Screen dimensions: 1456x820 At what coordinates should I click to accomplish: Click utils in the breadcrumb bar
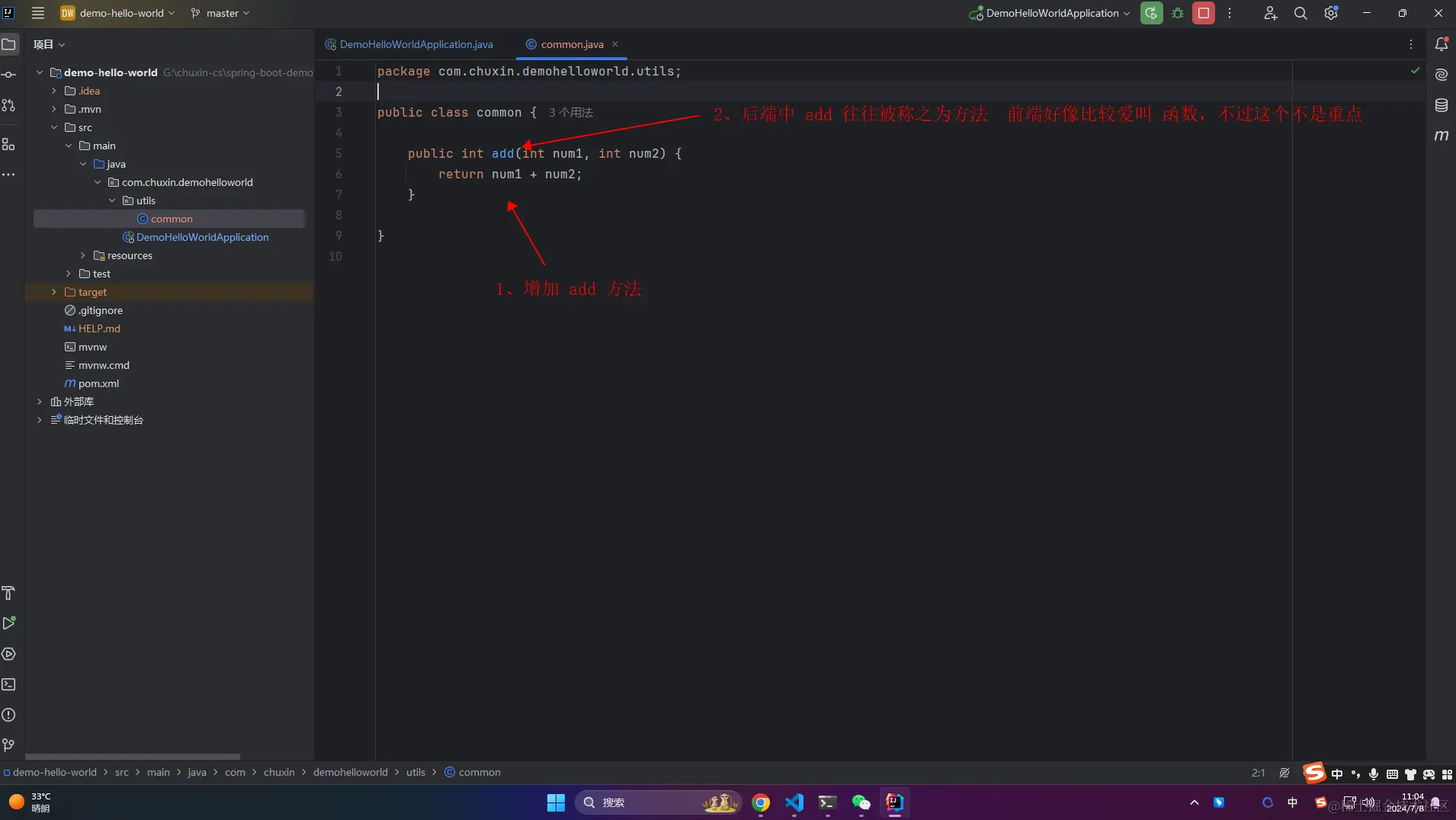[415, 773]
